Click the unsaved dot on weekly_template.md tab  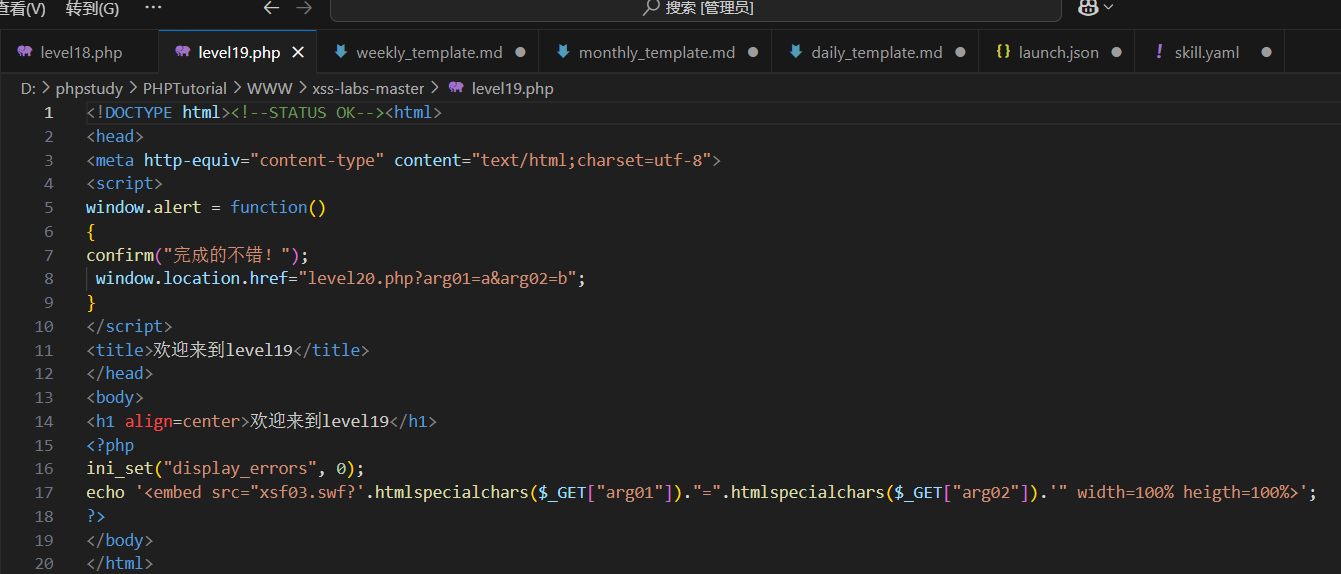coord(520,52)
